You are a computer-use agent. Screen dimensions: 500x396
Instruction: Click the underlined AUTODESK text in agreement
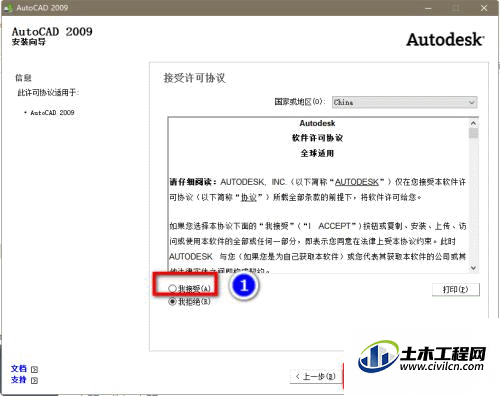tap(357, 182)
